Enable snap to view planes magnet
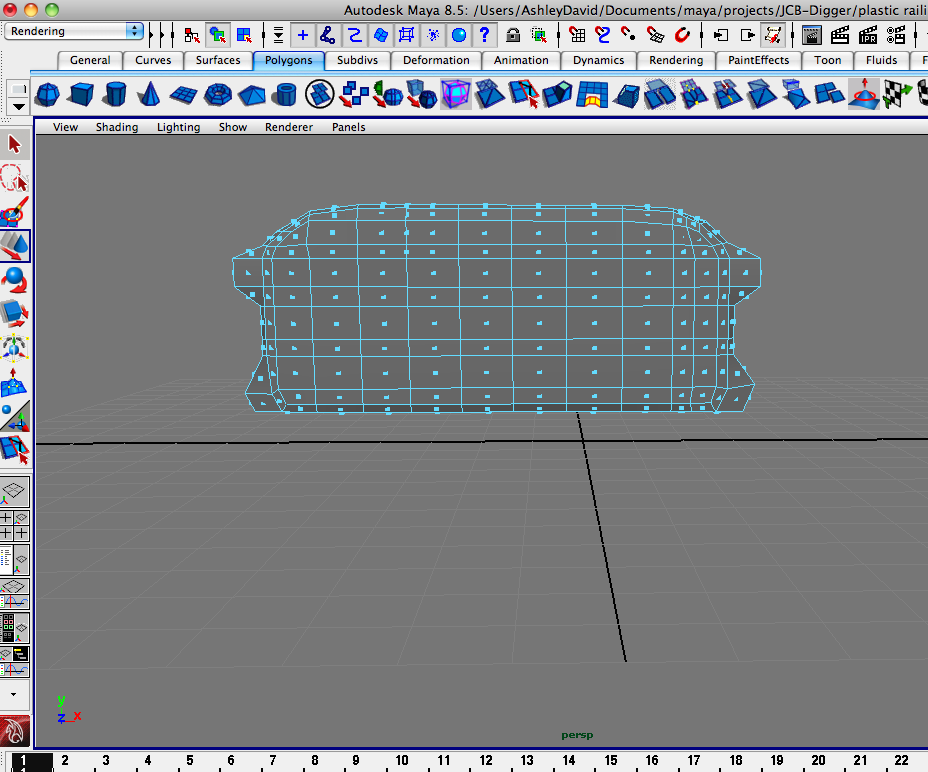The width and height of the screenshot is (928, 772). click(x=655, y=36)
